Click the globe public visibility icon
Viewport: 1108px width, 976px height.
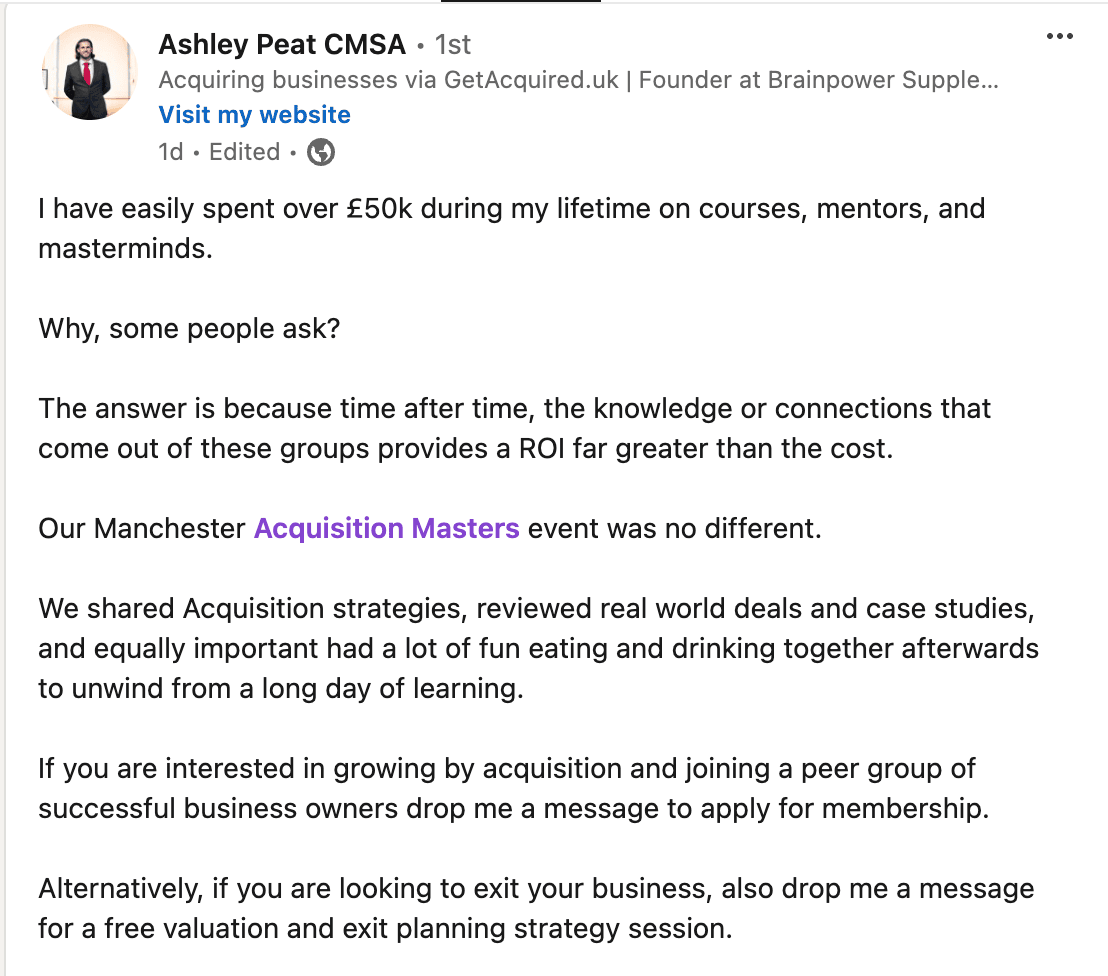(x=321, y=152)
